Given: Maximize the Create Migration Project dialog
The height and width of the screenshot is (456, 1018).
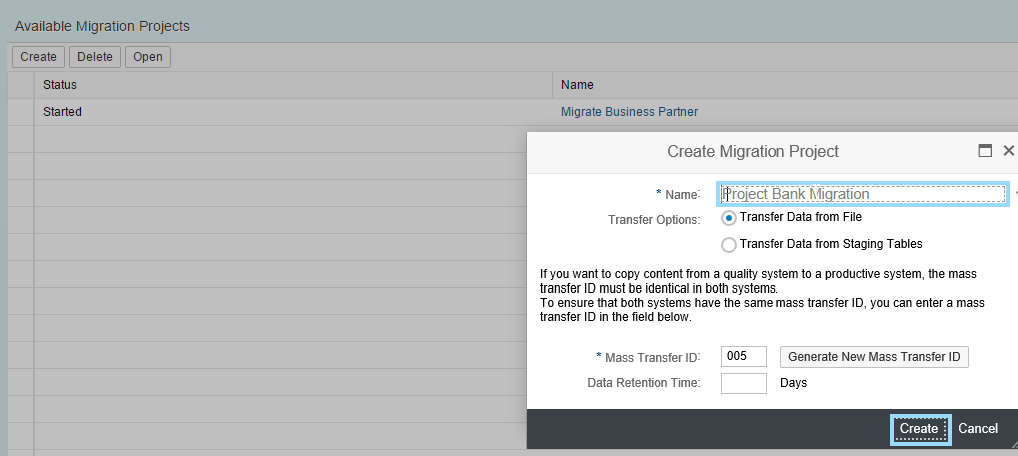Looking at the screenshot, I should [x=985, y=151].
